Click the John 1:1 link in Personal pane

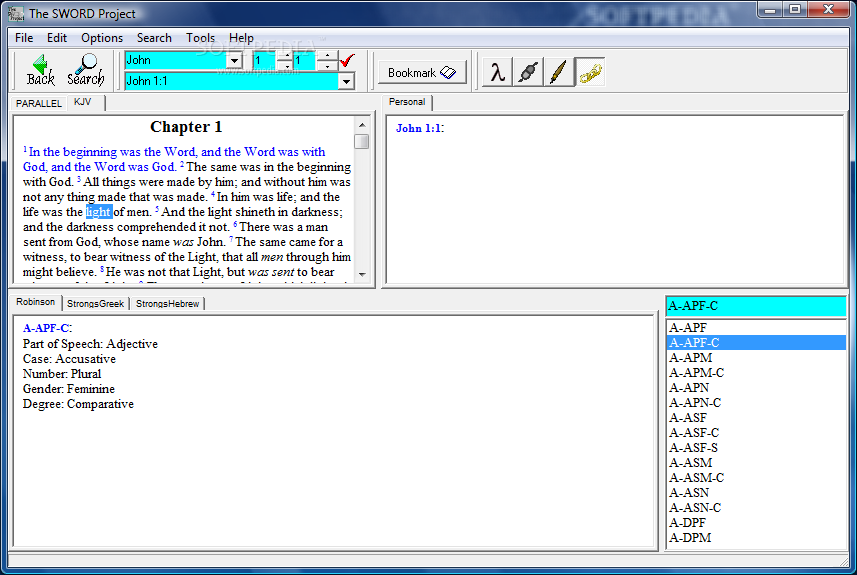(419, 128)
